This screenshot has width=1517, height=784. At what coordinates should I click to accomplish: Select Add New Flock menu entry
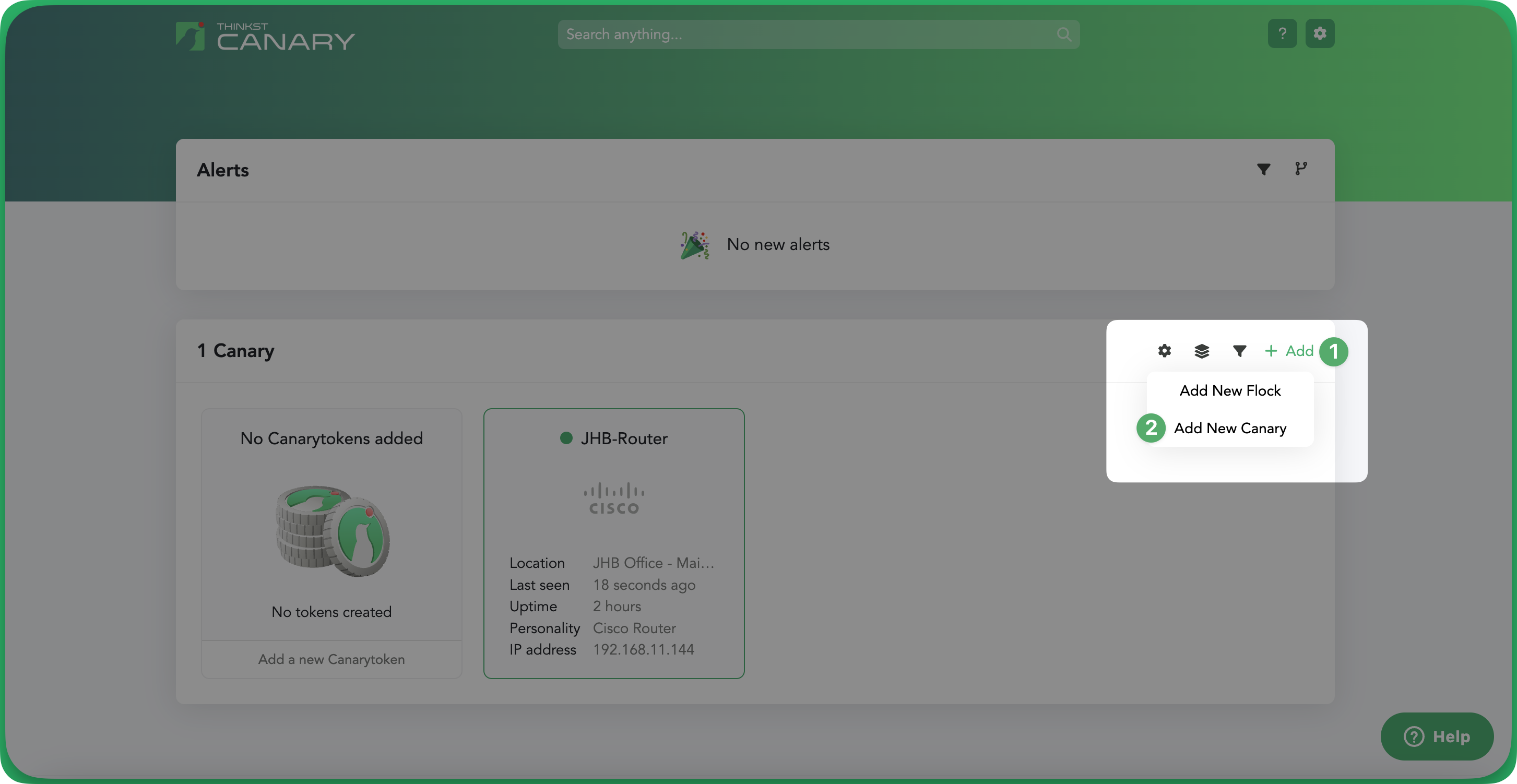click(x=1229, y=390)
